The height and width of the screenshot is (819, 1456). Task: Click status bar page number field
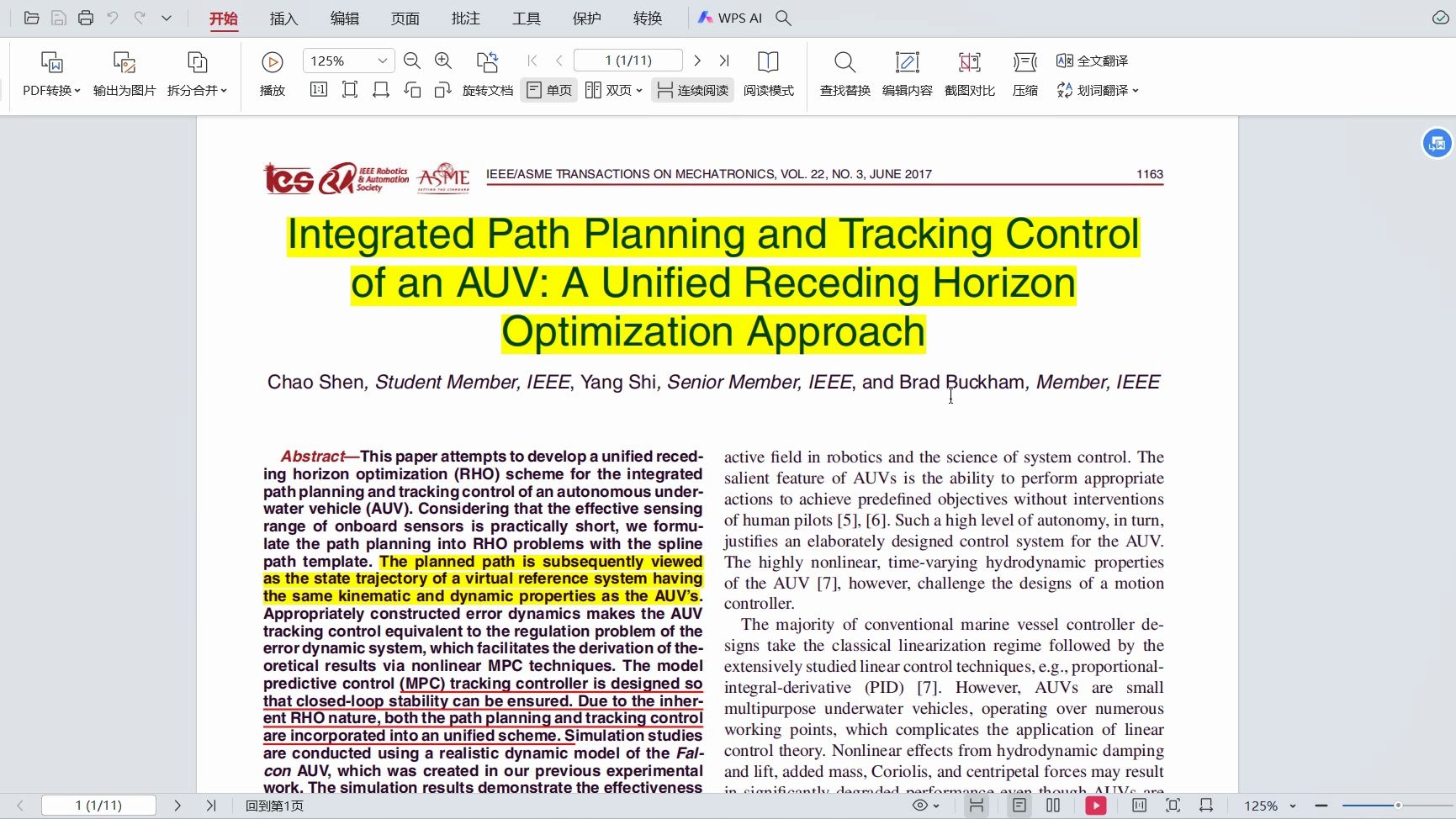tap(98, 806)
